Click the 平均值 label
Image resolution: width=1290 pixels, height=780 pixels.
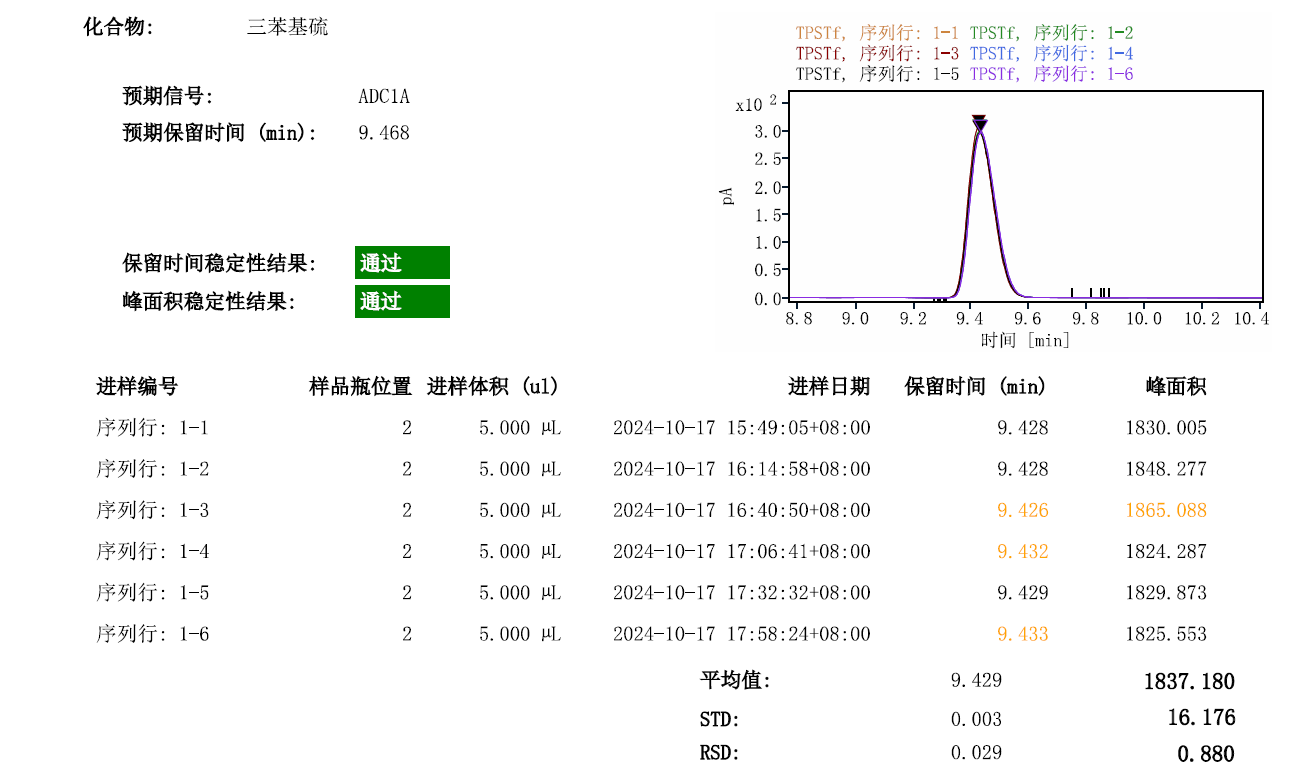pyautogui.click(x=735, y=681)
